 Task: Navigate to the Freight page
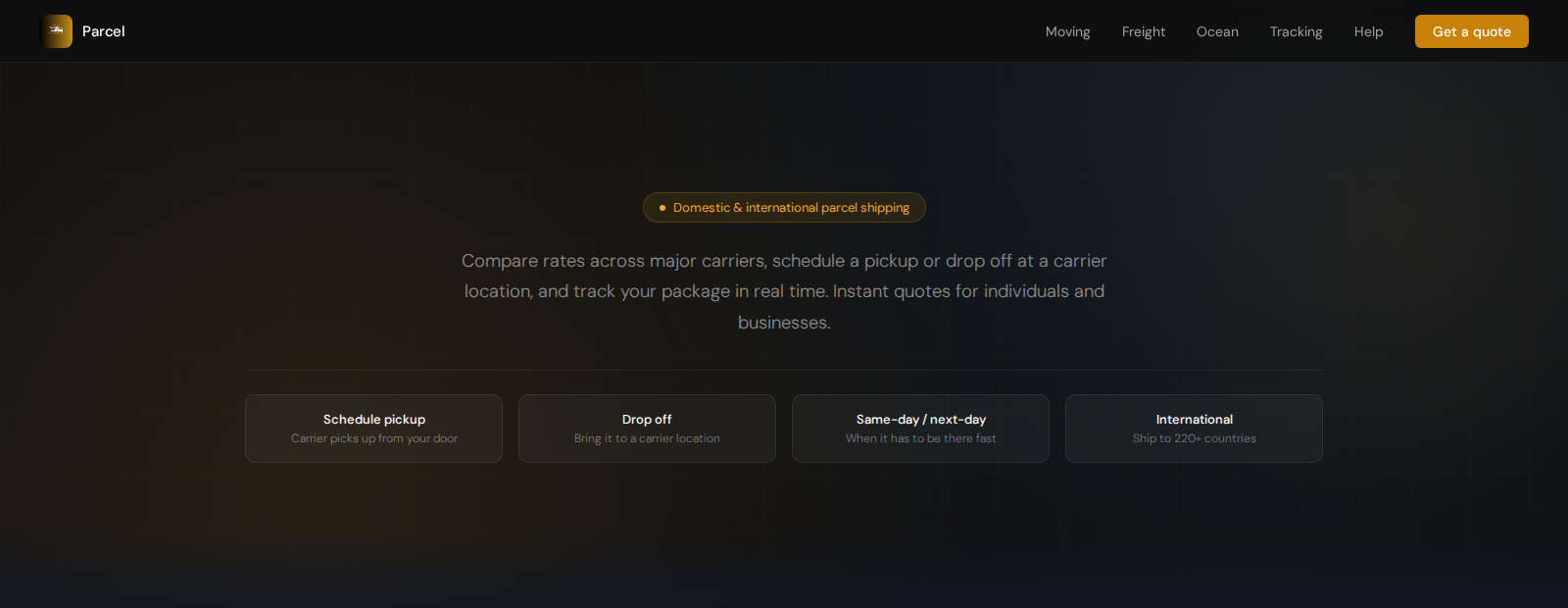point(1143,31)
